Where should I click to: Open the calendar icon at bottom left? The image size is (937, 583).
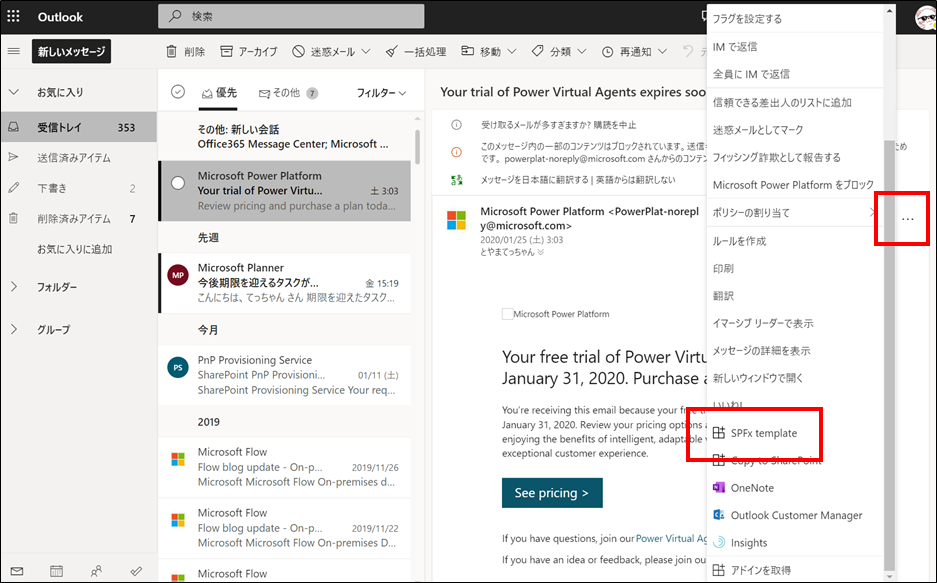coord(56,572)
